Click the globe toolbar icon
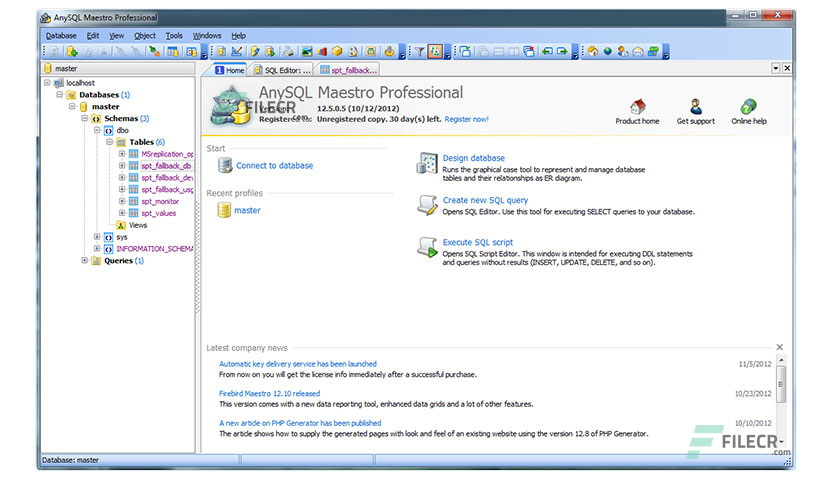The width and height of the screenshot is (836, 484). click(608, 52)
